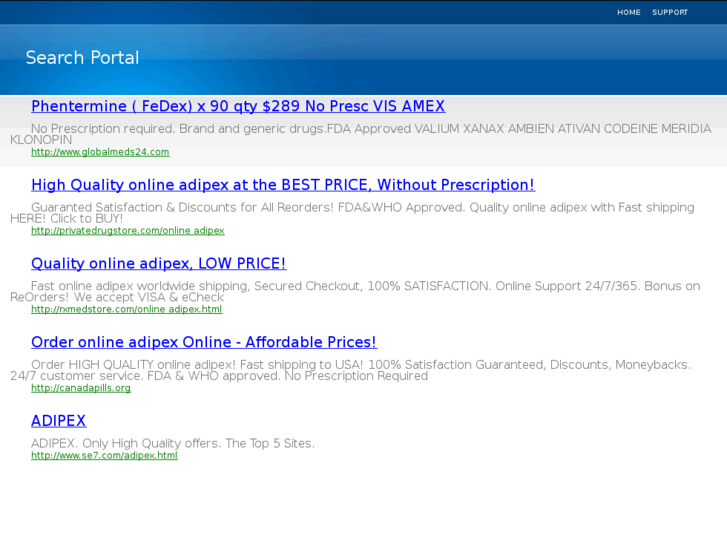Visit the se7.com/adipex.html URL link
The height and width of the screenshot is (545, 727).
point(104,455)
